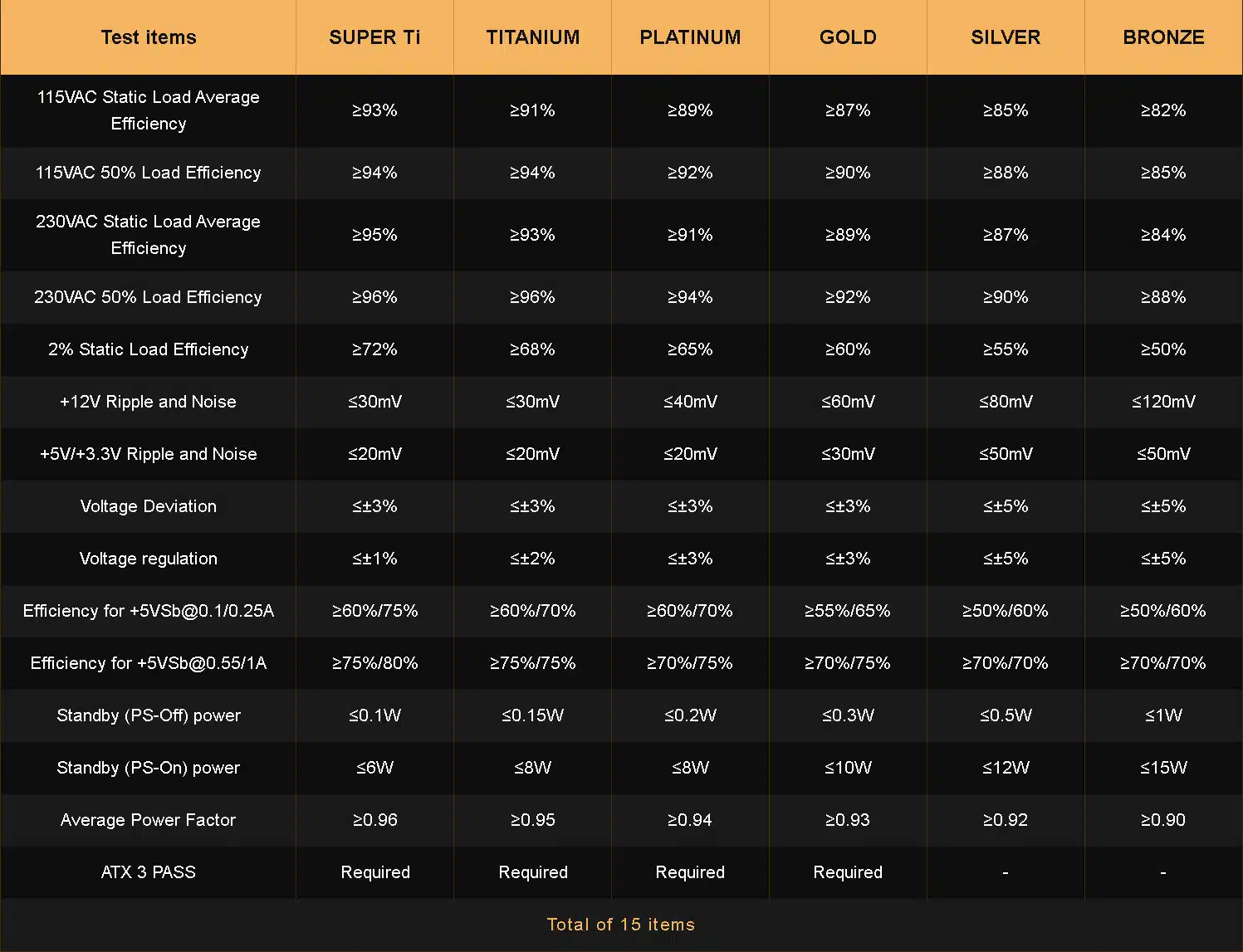
Task: Click the +12V Ripple and Noise label
Action: [x=149, y=402]
